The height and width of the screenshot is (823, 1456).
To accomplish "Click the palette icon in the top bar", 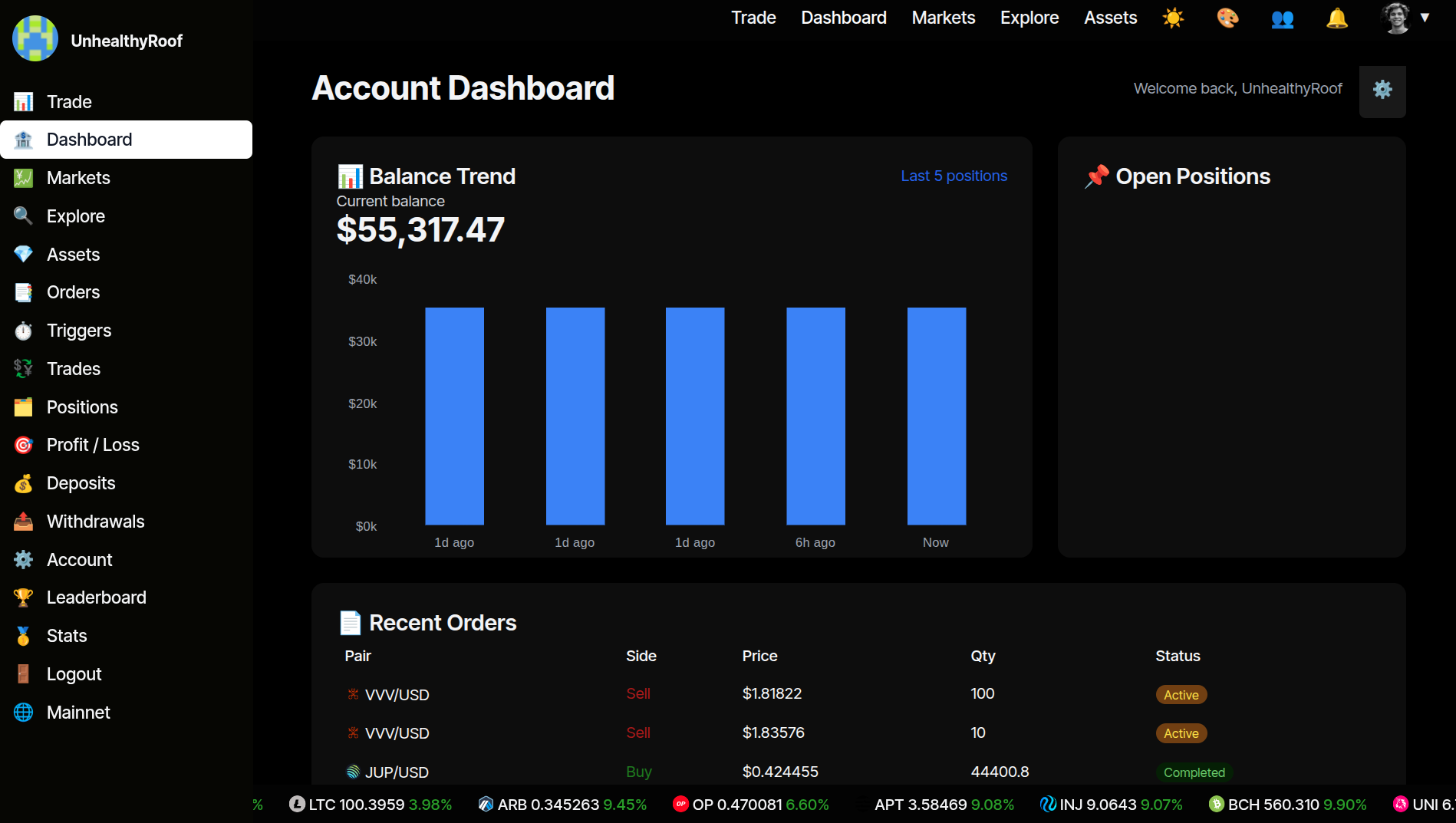I will [x=1228, y=18].
